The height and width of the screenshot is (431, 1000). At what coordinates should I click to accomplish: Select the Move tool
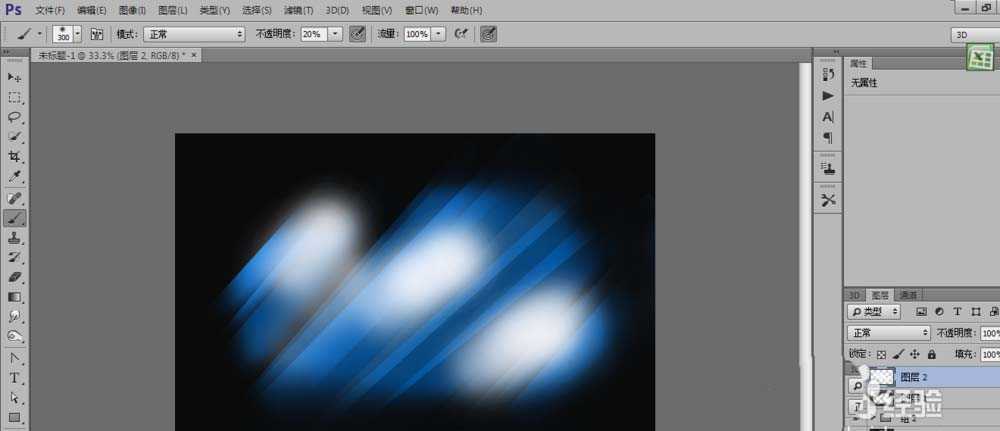15,77
